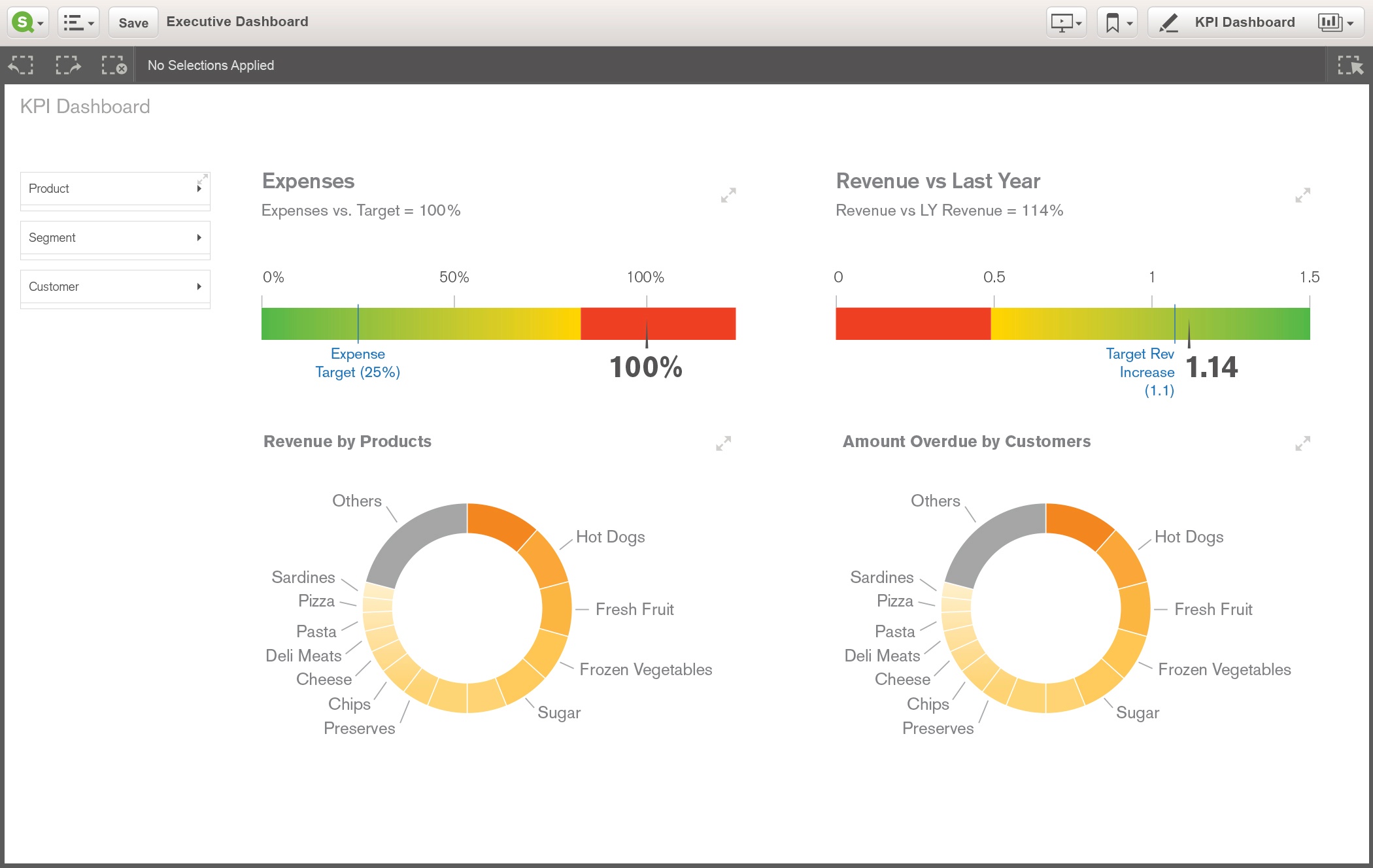Open the selections tool icon

(x=1350, y=65)
